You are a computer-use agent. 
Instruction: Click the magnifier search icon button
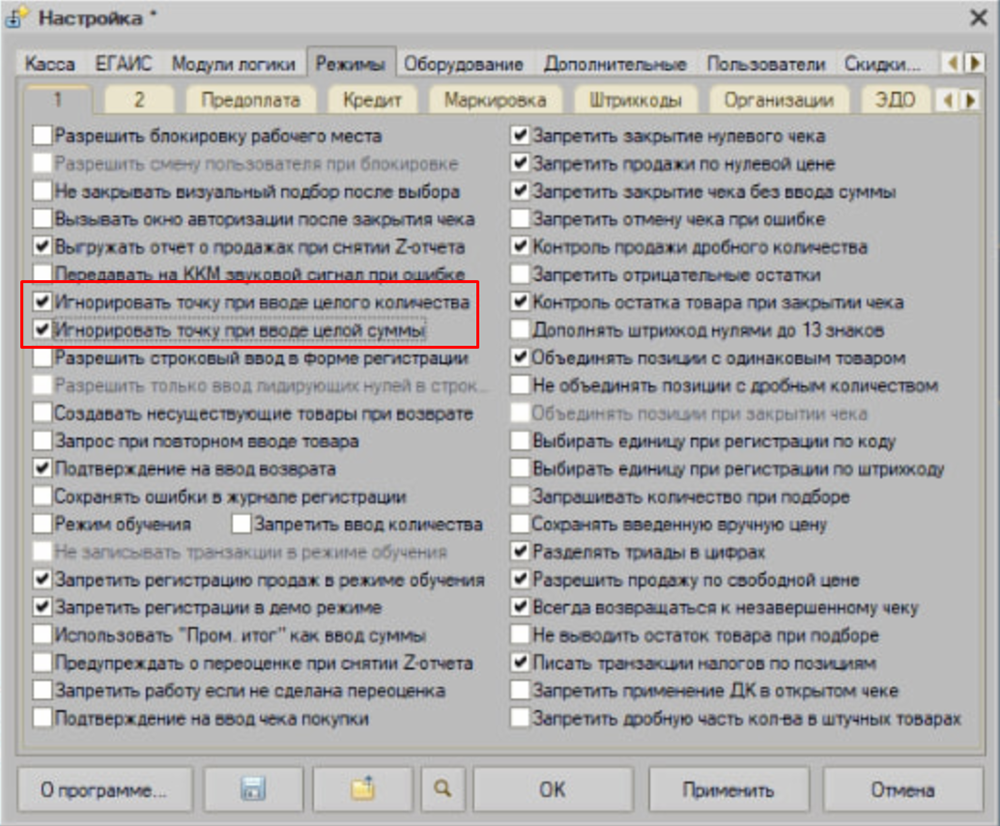442,789
